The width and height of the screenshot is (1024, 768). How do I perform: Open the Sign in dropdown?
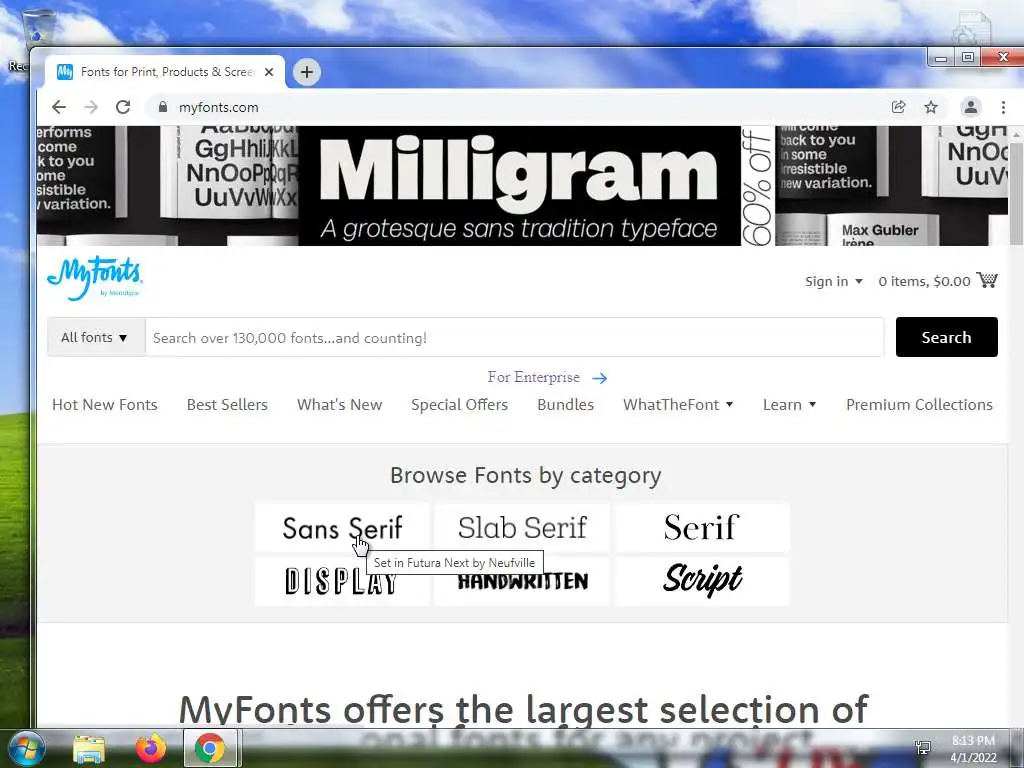(833, 281)
